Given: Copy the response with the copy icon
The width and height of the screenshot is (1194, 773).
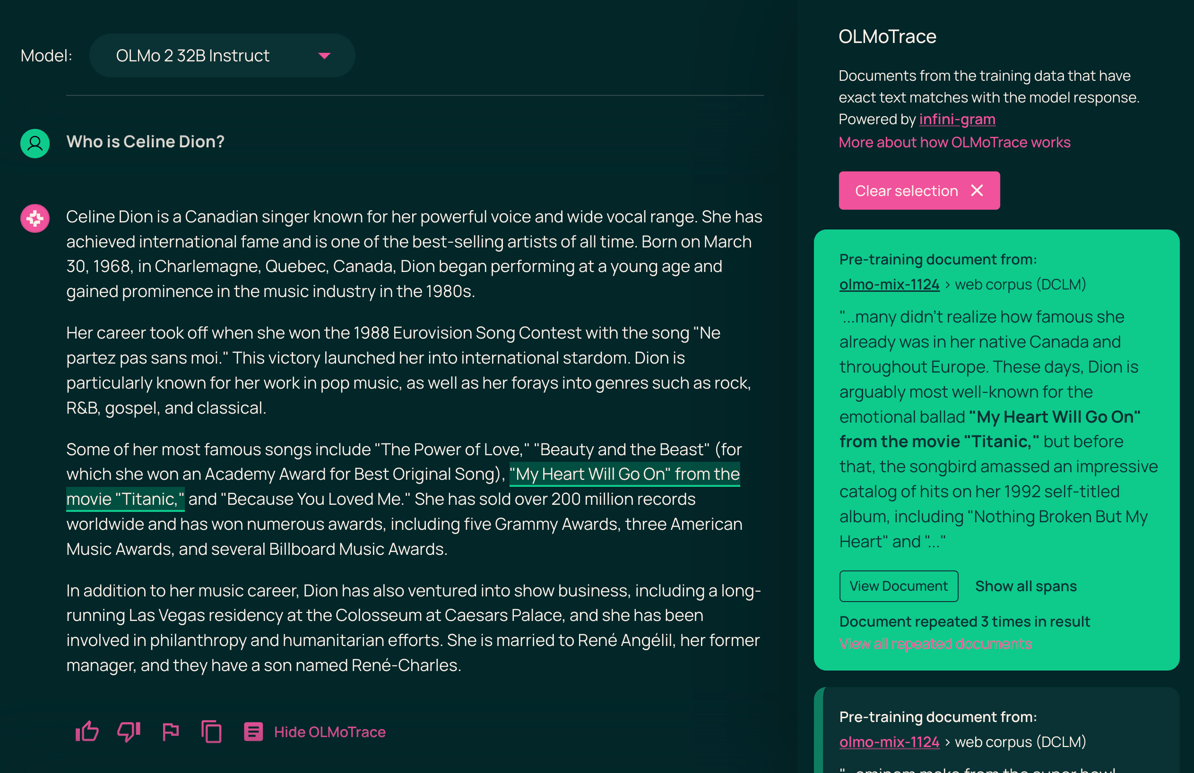Looking at the screenshot, I should click(211, 732).
